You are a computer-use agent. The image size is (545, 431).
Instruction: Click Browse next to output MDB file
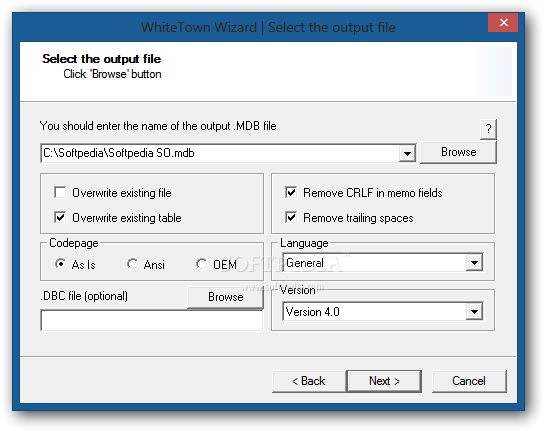[x=458, y=152]
